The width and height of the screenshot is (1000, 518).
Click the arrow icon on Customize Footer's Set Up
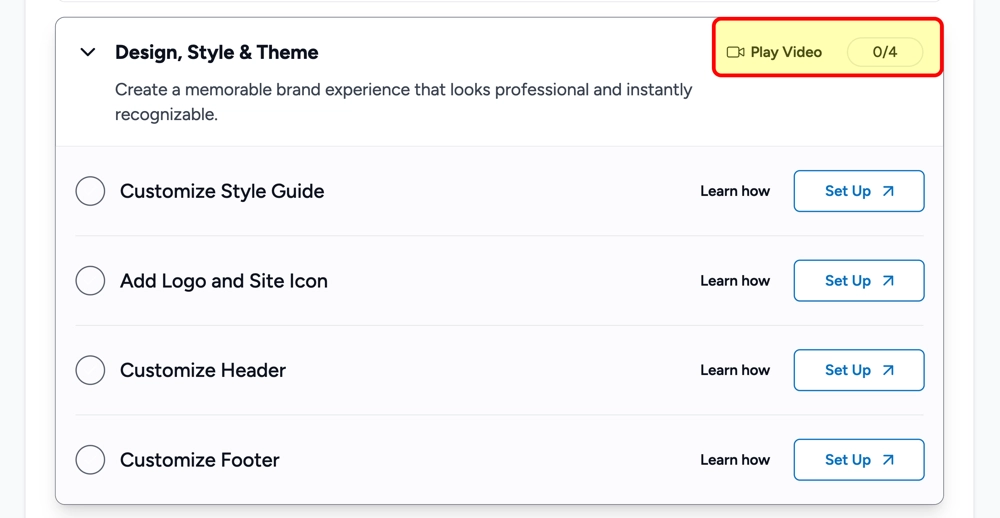click(x=888, y=460)
